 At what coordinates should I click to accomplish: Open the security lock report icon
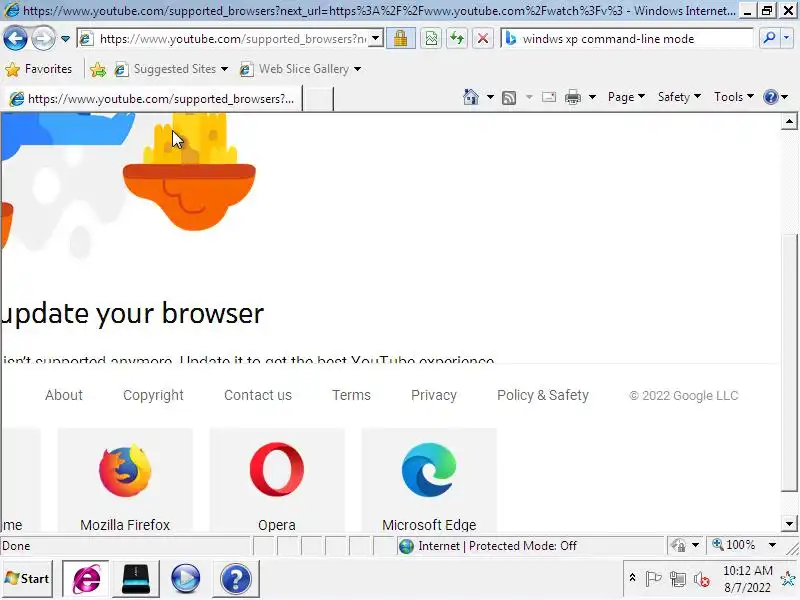(x=401, y=39)
